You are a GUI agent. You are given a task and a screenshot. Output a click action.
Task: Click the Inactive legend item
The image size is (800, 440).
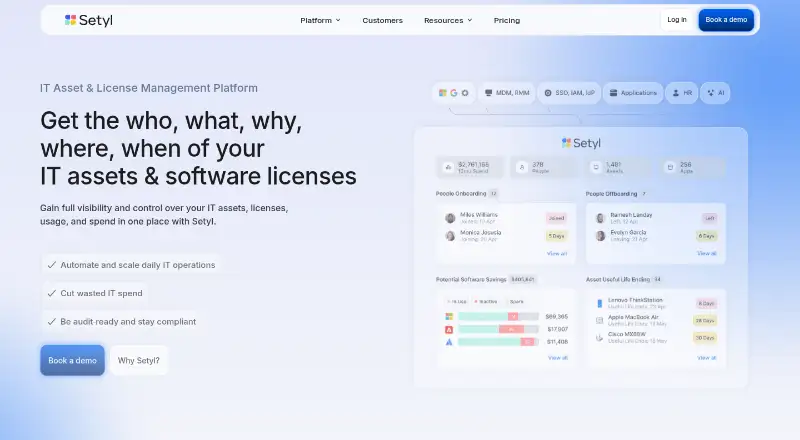(x=486, y=302)
